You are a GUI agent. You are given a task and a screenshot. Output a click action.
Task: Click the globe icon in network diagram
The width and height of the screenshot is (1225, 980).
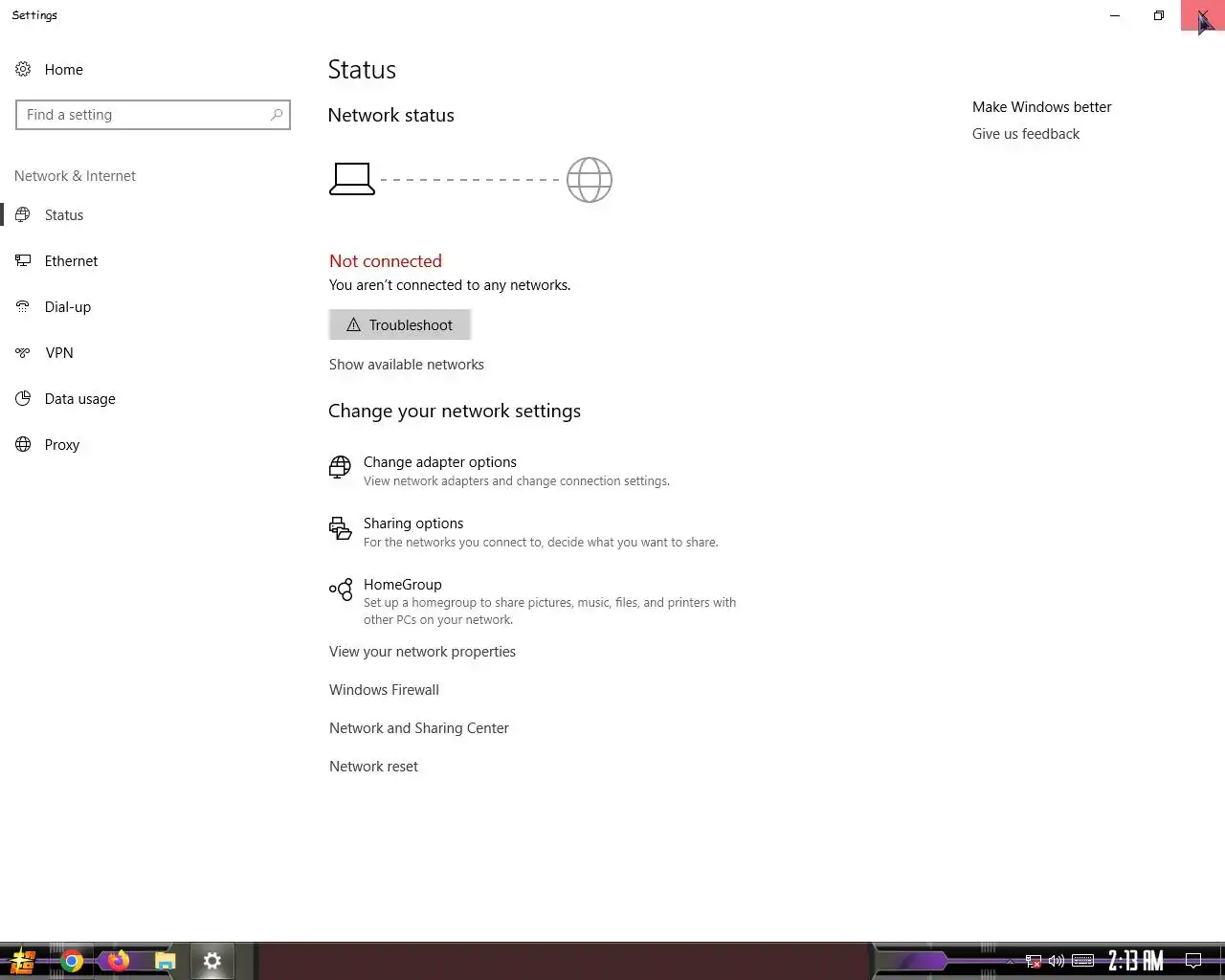coord(590,180)
